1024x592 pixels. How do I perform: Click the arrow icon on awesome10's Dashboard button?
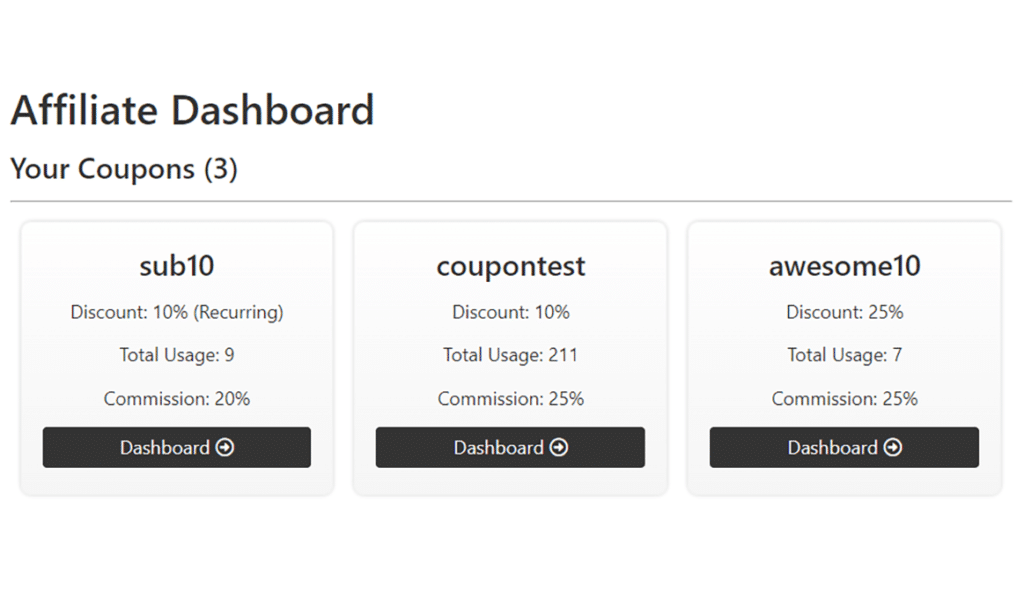click(893, 448)
